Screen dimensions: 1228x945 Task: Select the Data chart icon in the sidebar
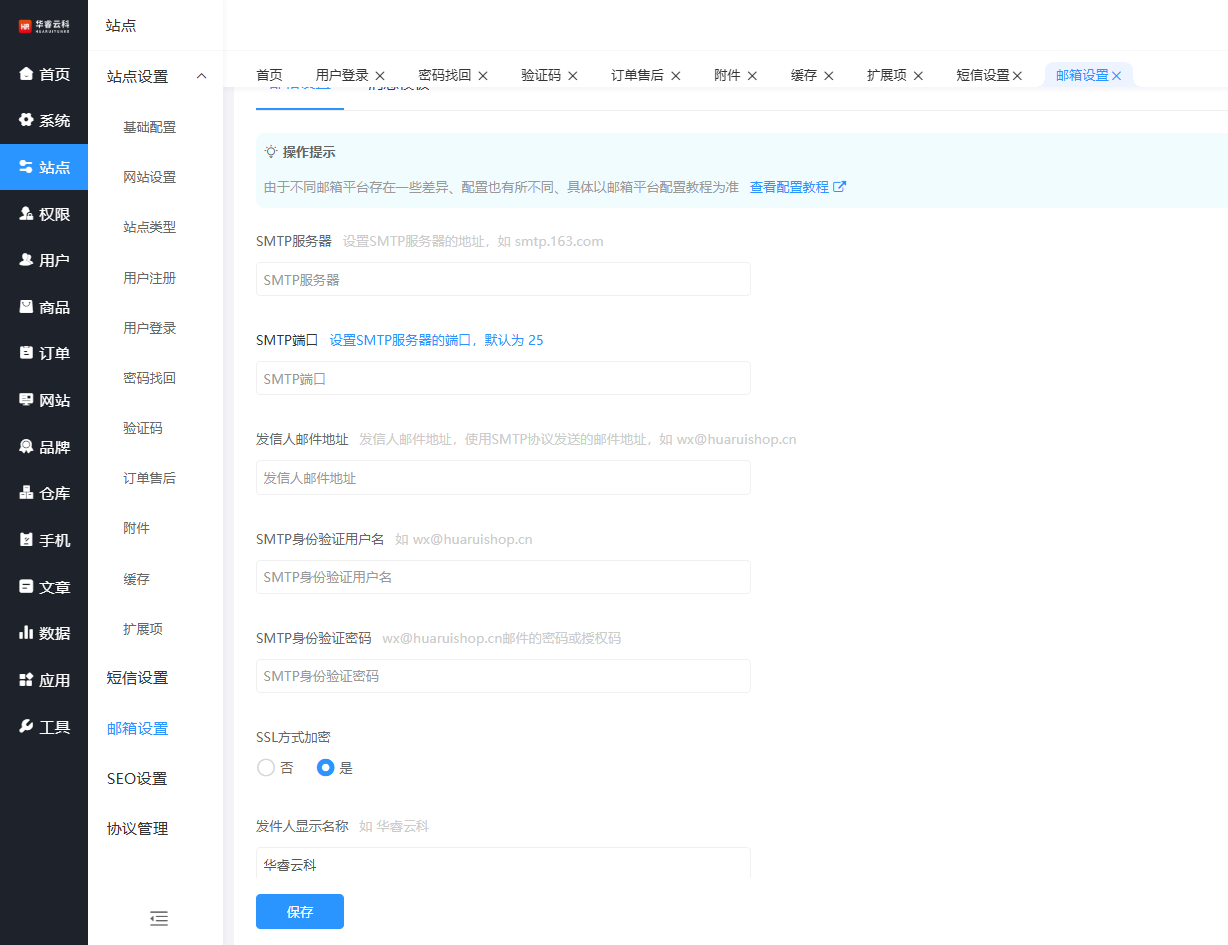click(x=26, y=633)
